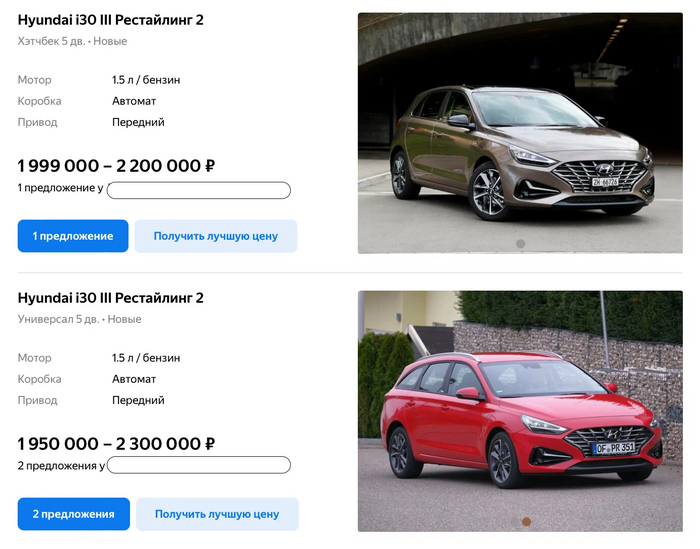The image size is (700, 549).
Task: Open the hatchback Hyundai i30 III title link
Action: coord(110,20)
